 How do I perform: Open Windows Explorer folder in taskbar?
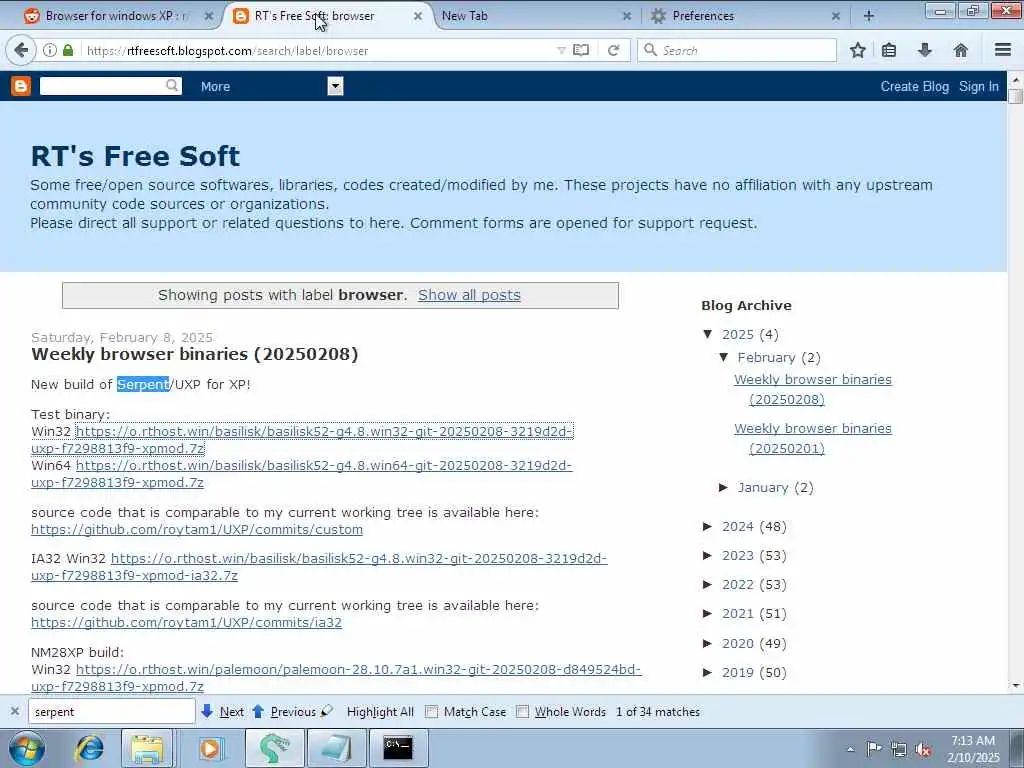point(147,748)
